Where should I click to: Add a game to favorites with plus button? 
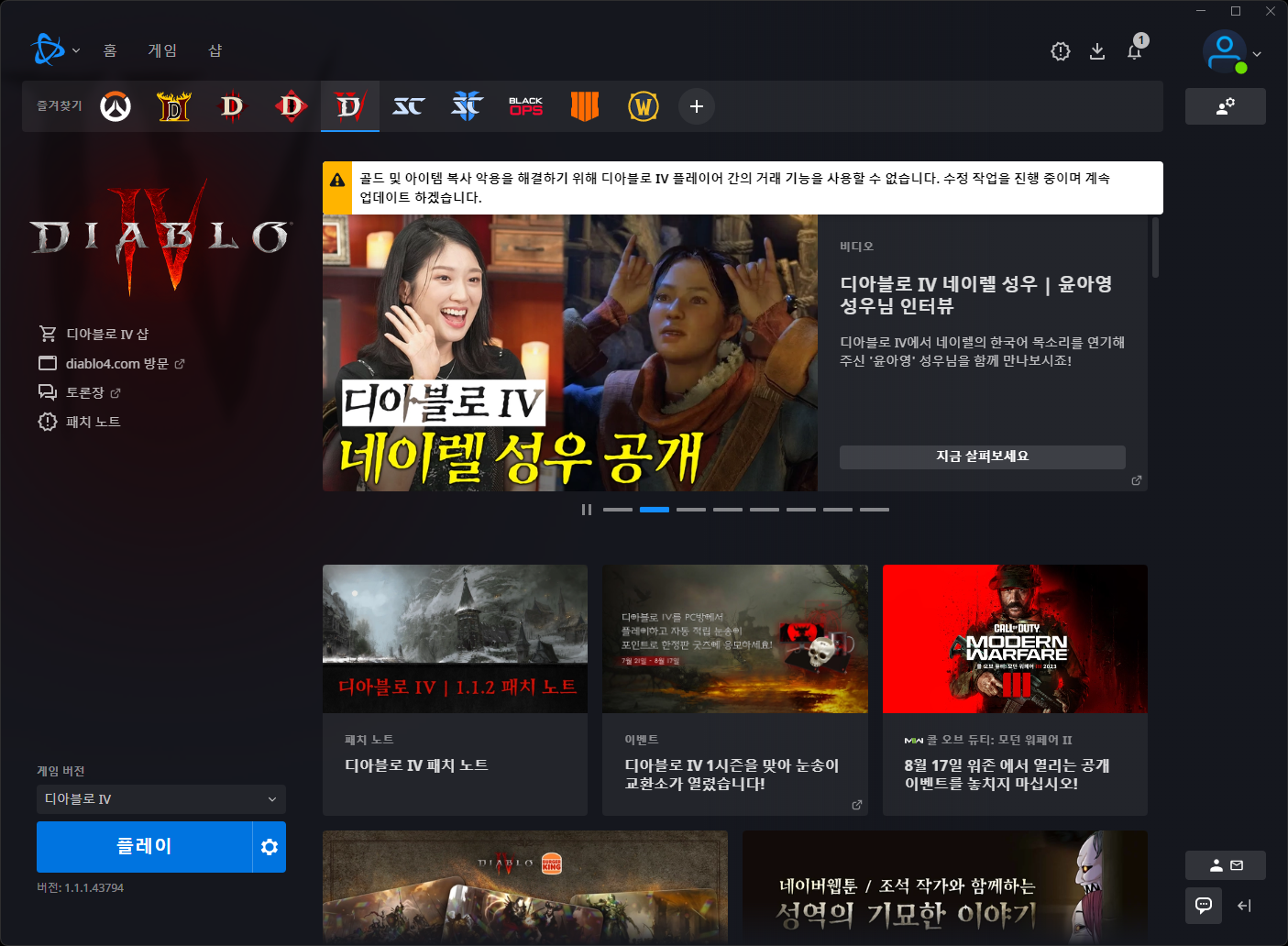coord(697,106)
